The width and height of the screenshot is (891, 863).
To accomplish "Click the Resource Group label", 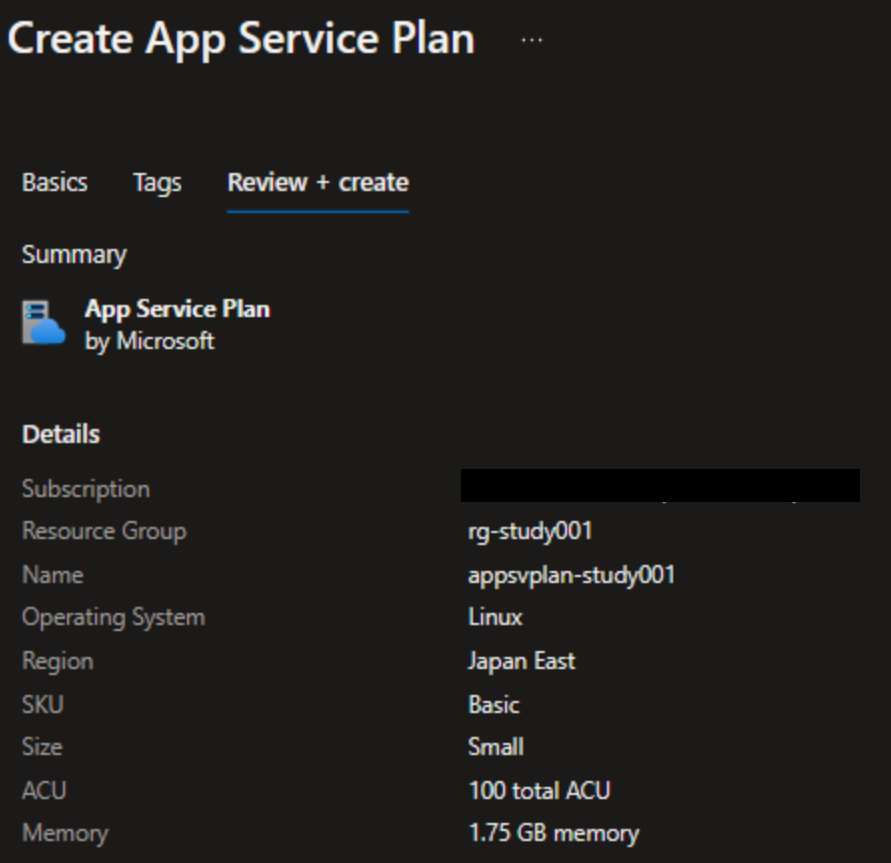I will [104, 532].
